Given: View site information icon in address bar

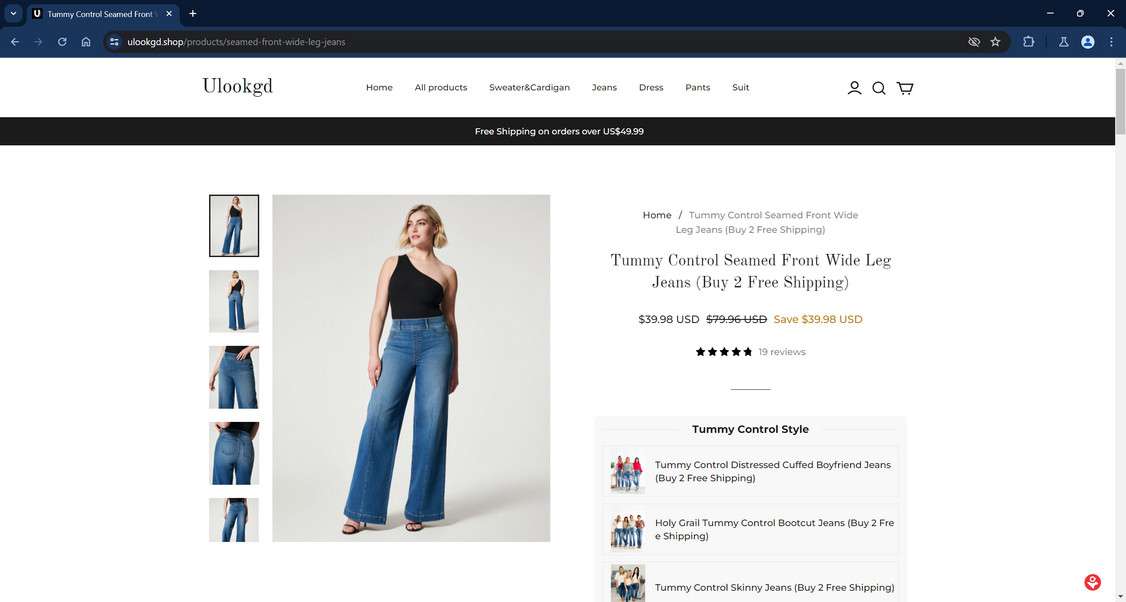Looking at the screenshot, I should pos(114,42).
